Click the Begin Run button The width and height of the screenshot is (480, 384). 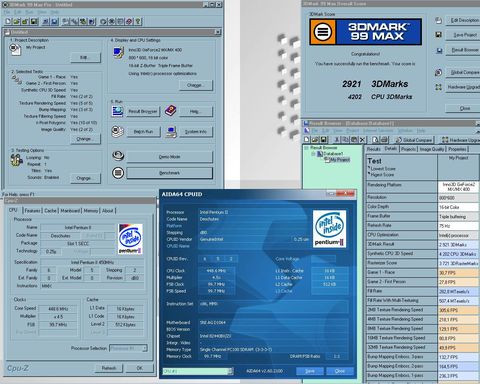143,132
